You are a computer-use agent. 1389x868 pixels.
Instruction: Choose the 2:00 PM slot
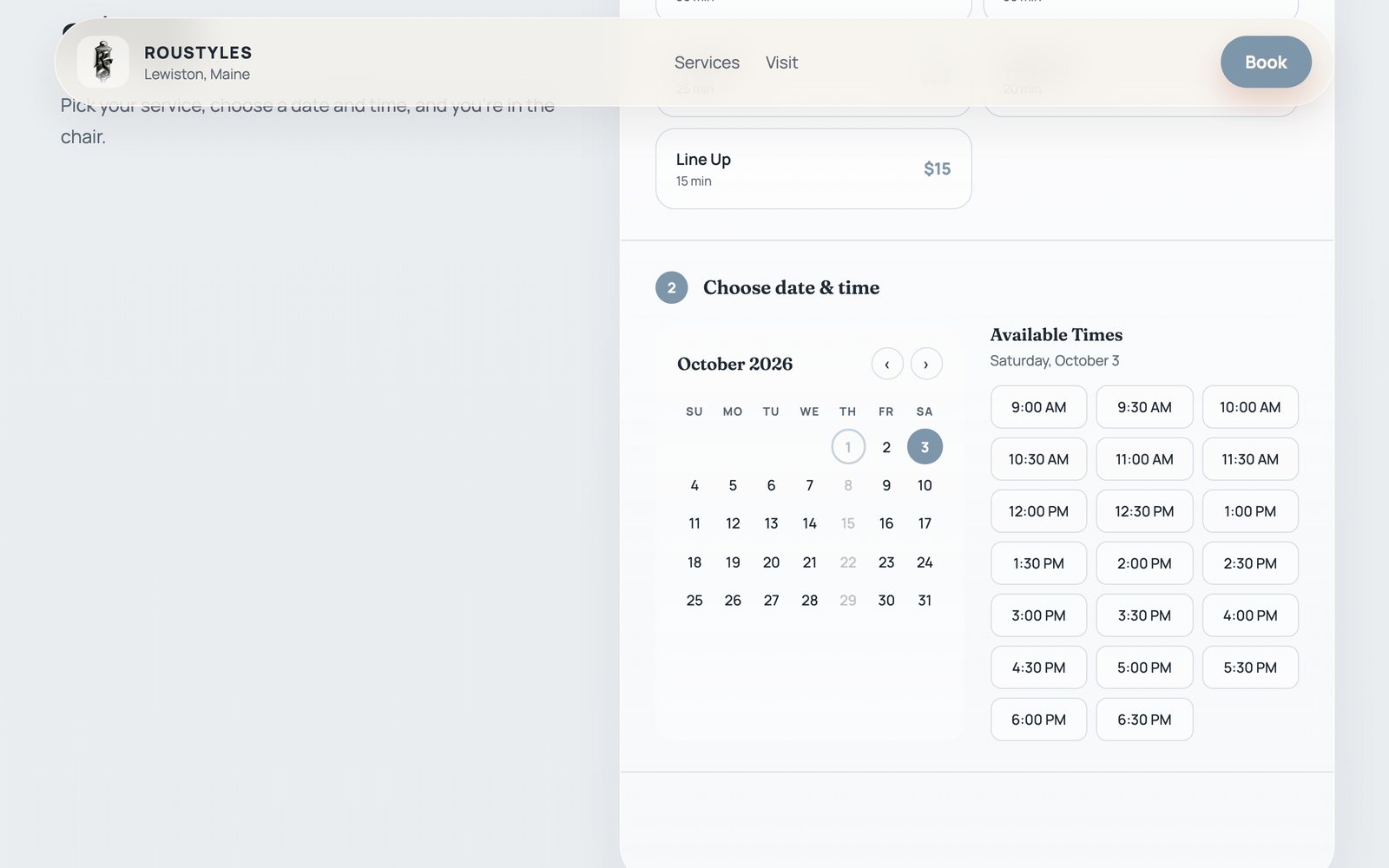click(x=1144, y=563)
